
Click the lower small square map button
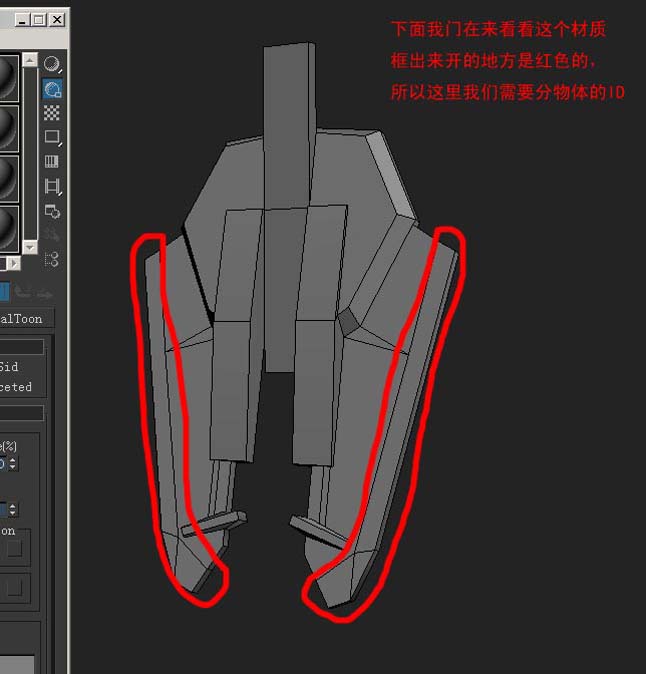coord(15,588)
